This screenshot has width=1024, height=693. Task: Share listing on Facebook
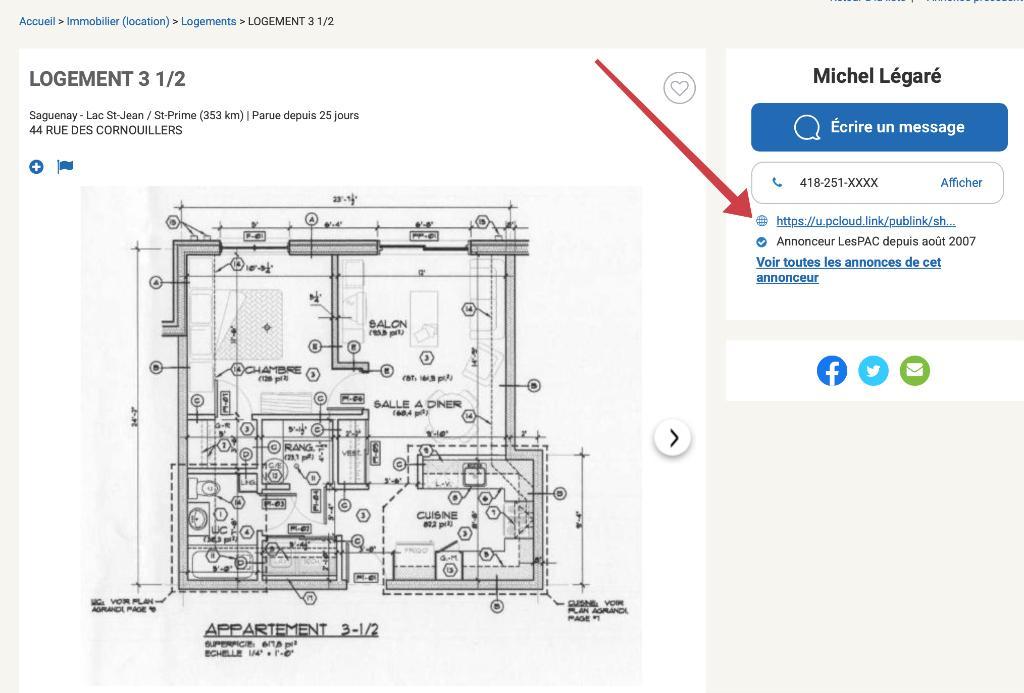[831, 370]
